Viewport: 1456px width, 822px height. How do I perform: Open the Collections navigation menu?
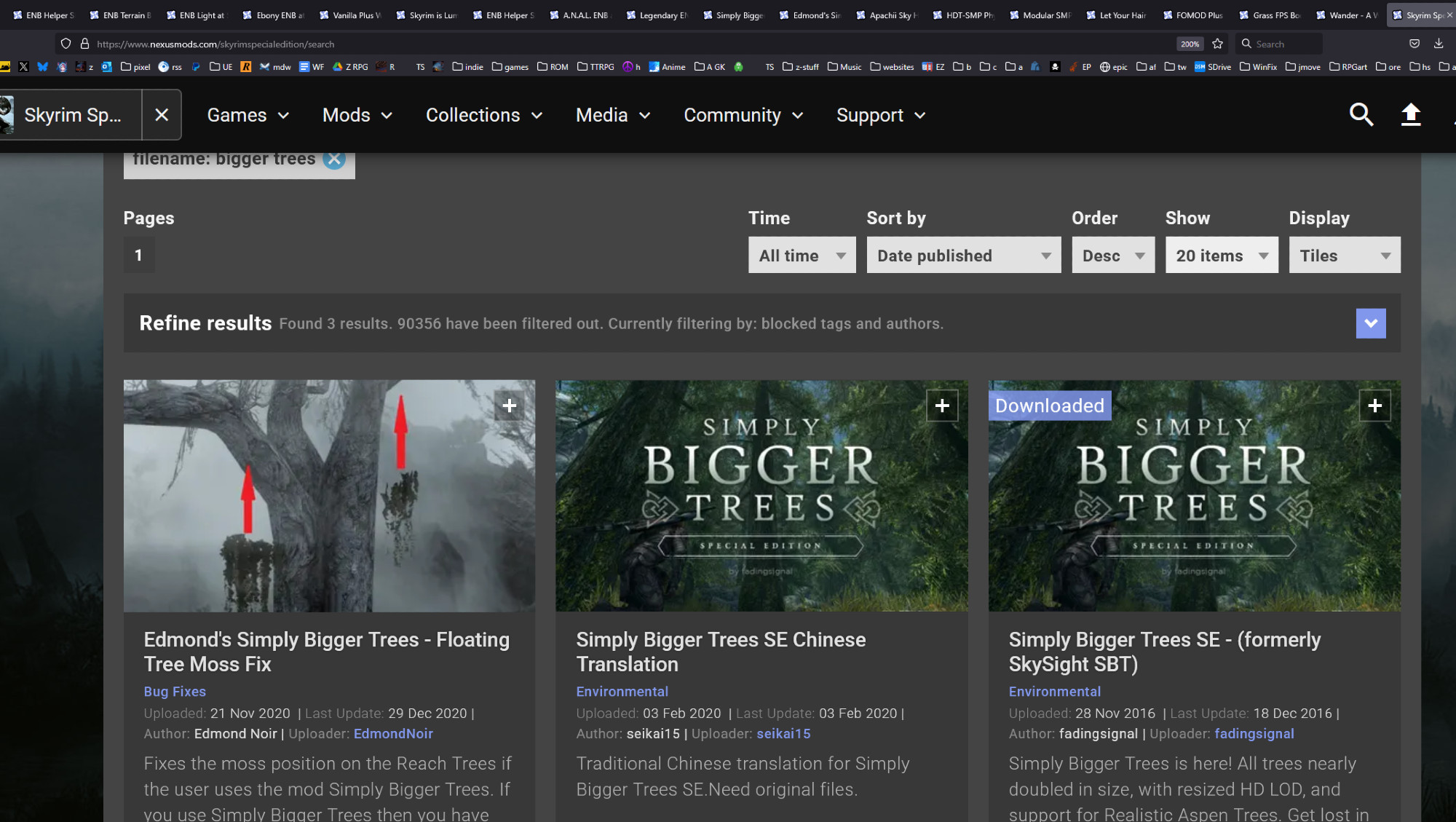tap(484, 115)
